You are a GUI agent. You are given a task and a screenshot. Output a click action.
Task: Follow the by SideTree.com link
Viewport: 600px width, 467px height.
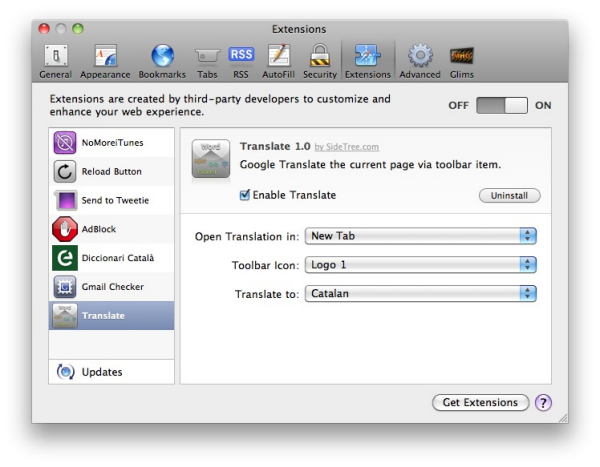click(347, 147)
